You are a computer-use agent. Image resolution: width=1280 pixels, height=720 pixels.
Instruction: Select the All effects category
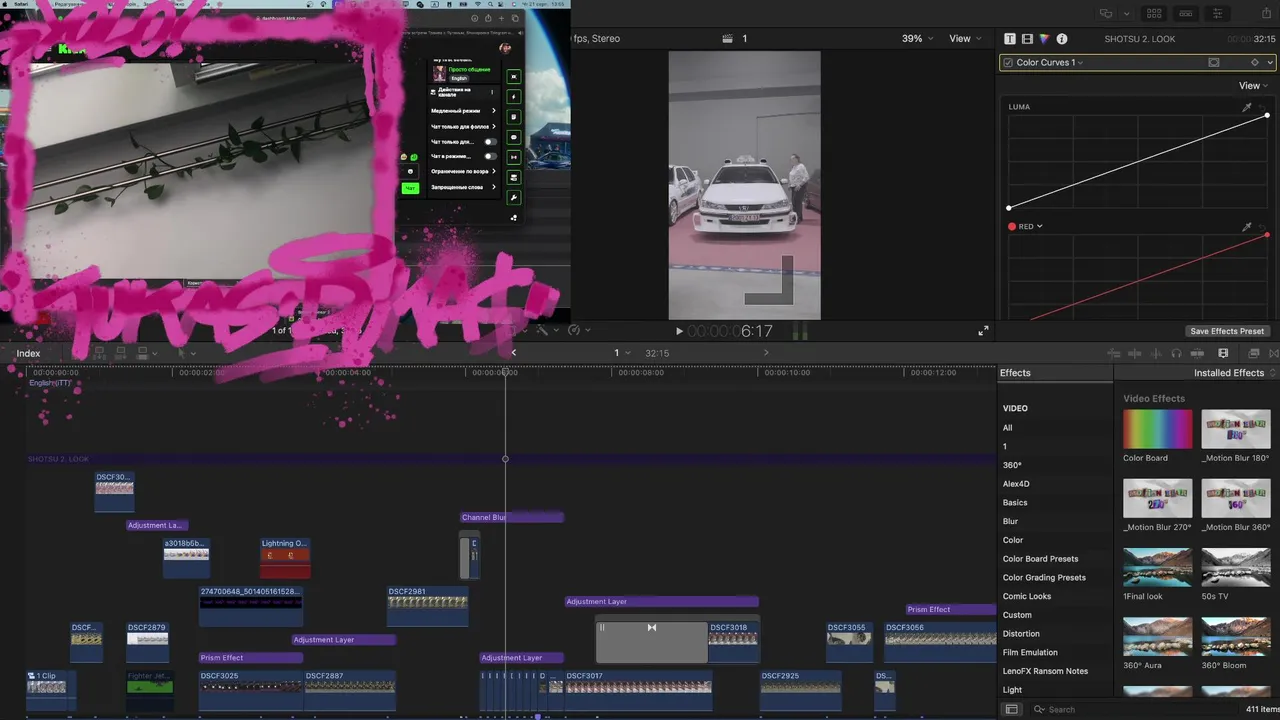click(x=1008, y=428)
